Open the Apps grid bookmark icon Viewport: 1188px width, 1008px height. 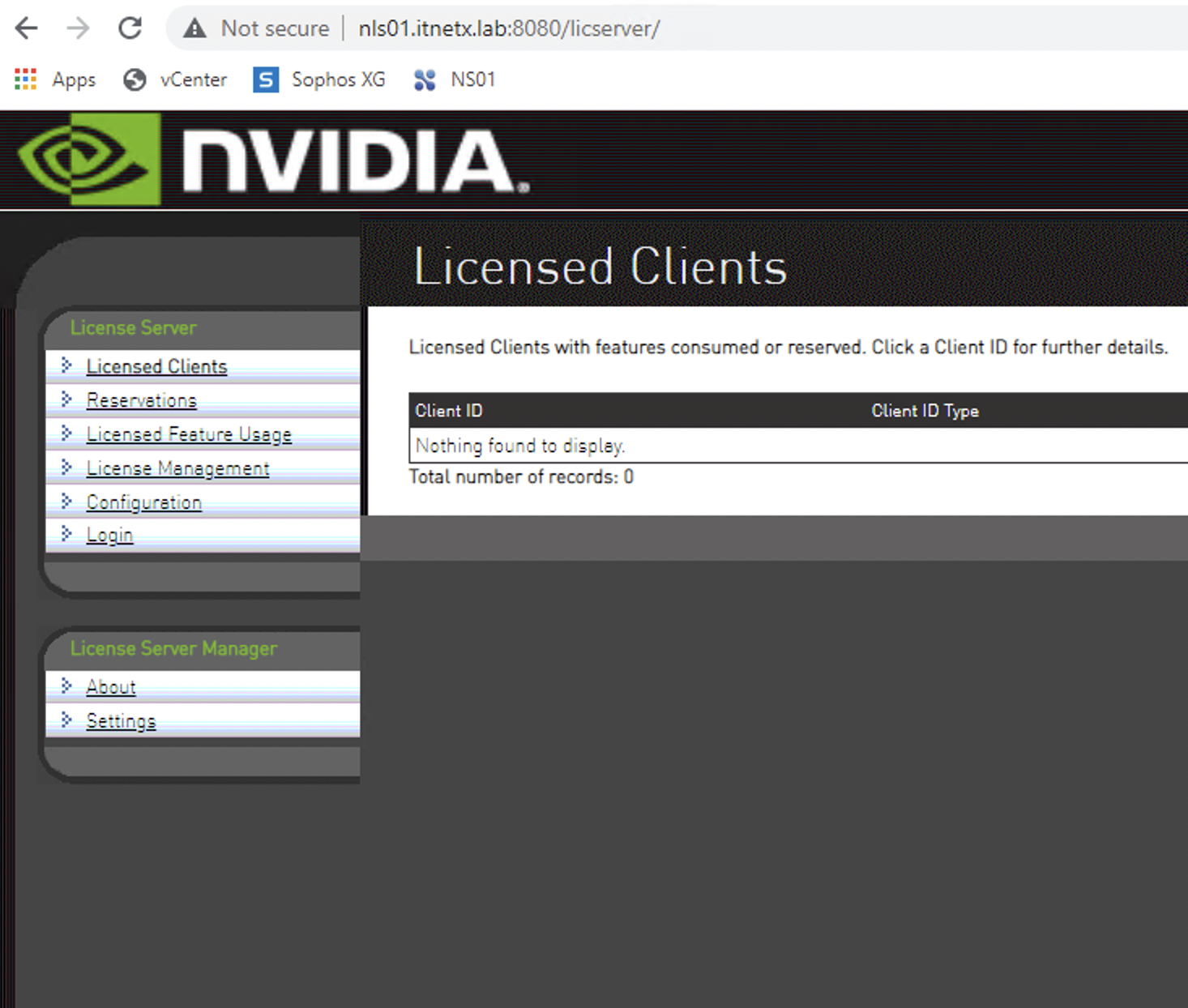26,79
